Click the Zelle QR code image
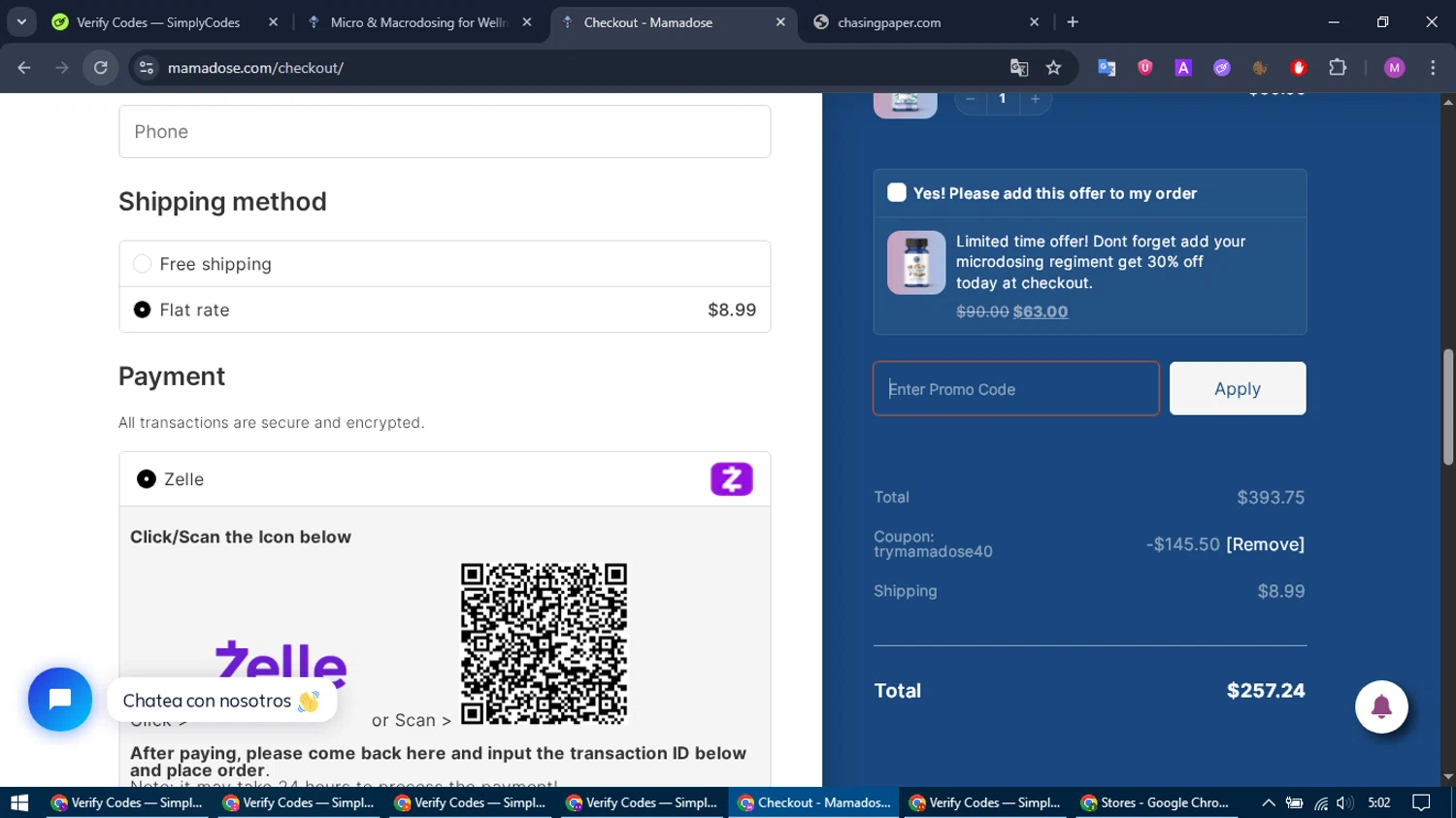The image size is (1456, 818). pyautogui.click(x=544, y=643)
